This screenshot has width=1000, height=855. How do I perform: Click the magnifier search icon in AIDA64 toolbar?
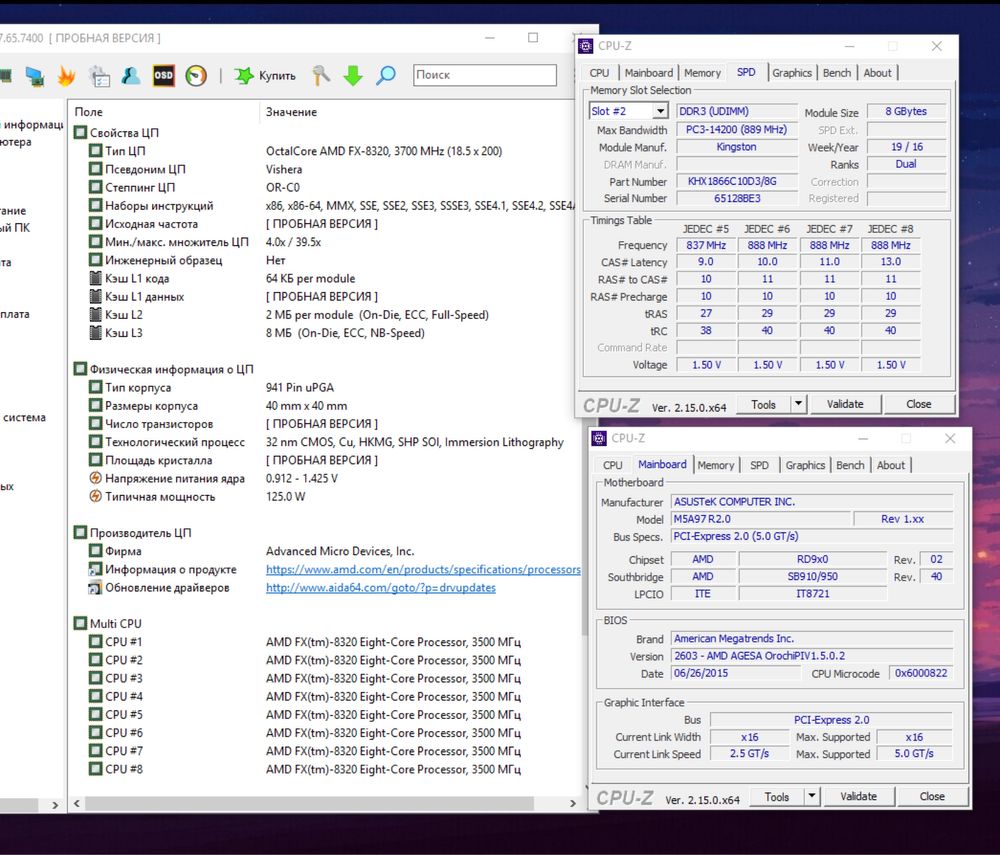pyautogui.click(x=385, y=75)
